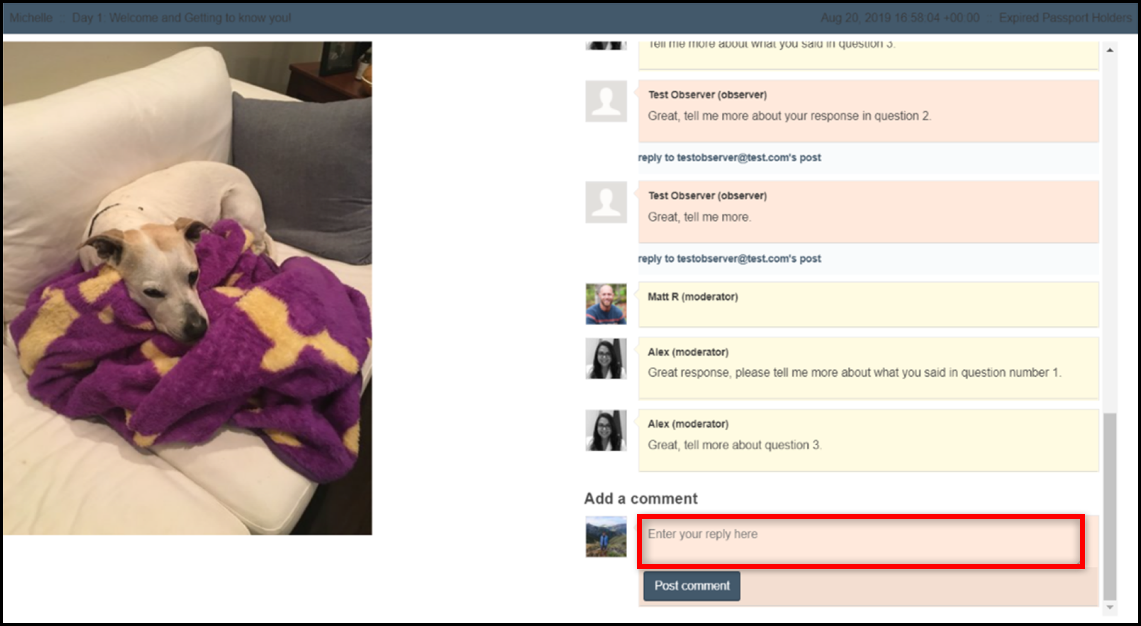Click the Post comment button

(691, 586)
